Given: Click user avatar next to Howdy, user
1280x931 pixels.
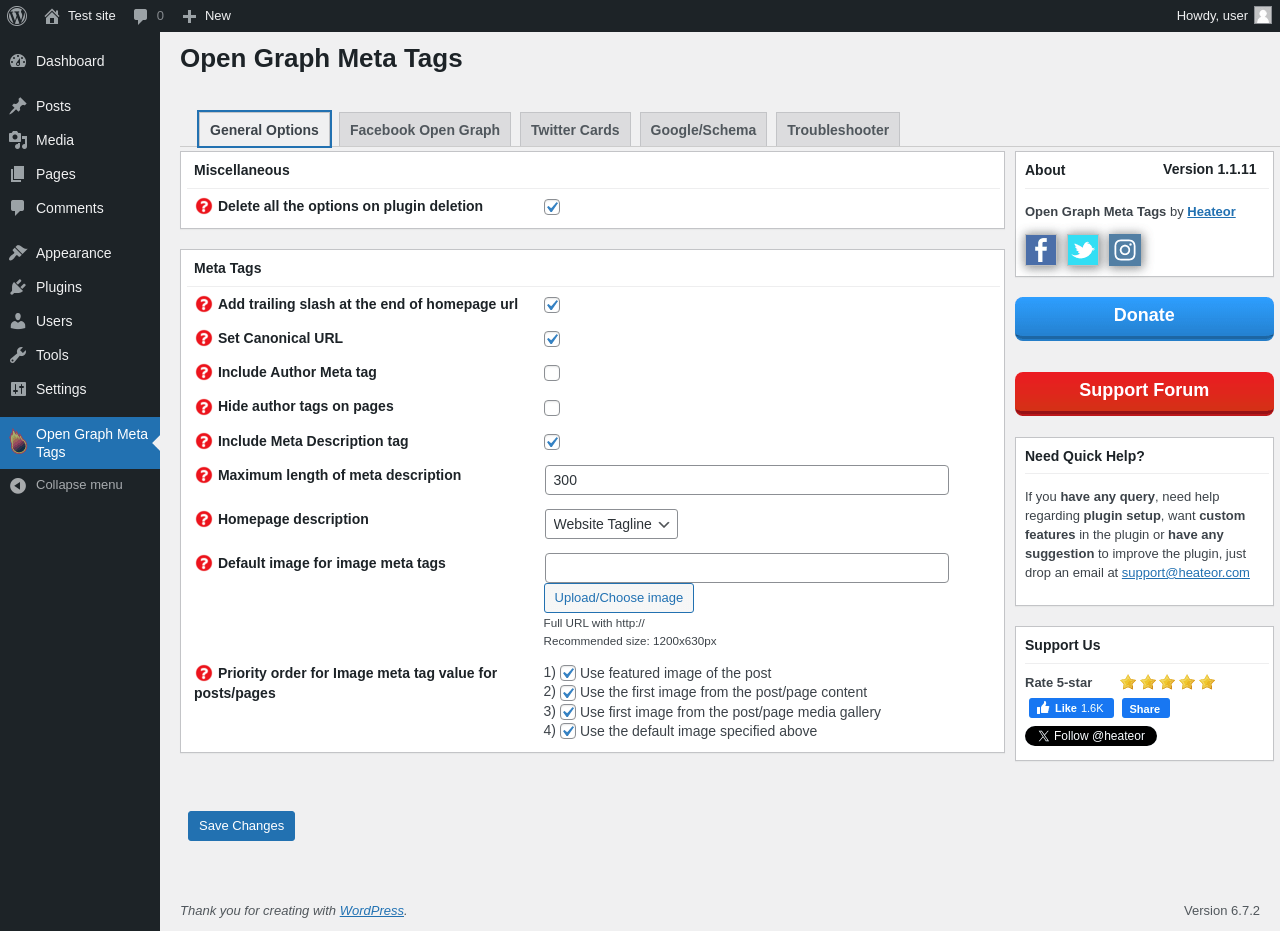Looking at the screenshot, I should pyautogui.click(x=1263, y=15).
